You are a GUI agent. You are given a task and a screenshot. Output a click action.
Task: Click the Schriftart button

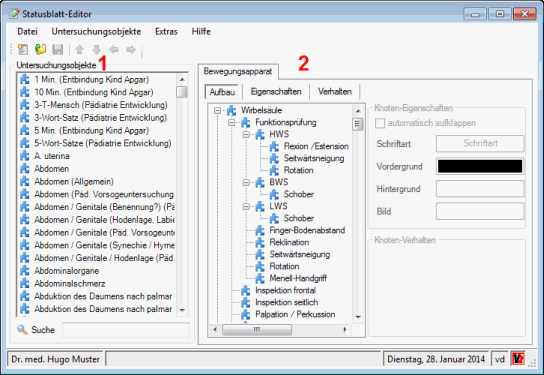[480, 143]
